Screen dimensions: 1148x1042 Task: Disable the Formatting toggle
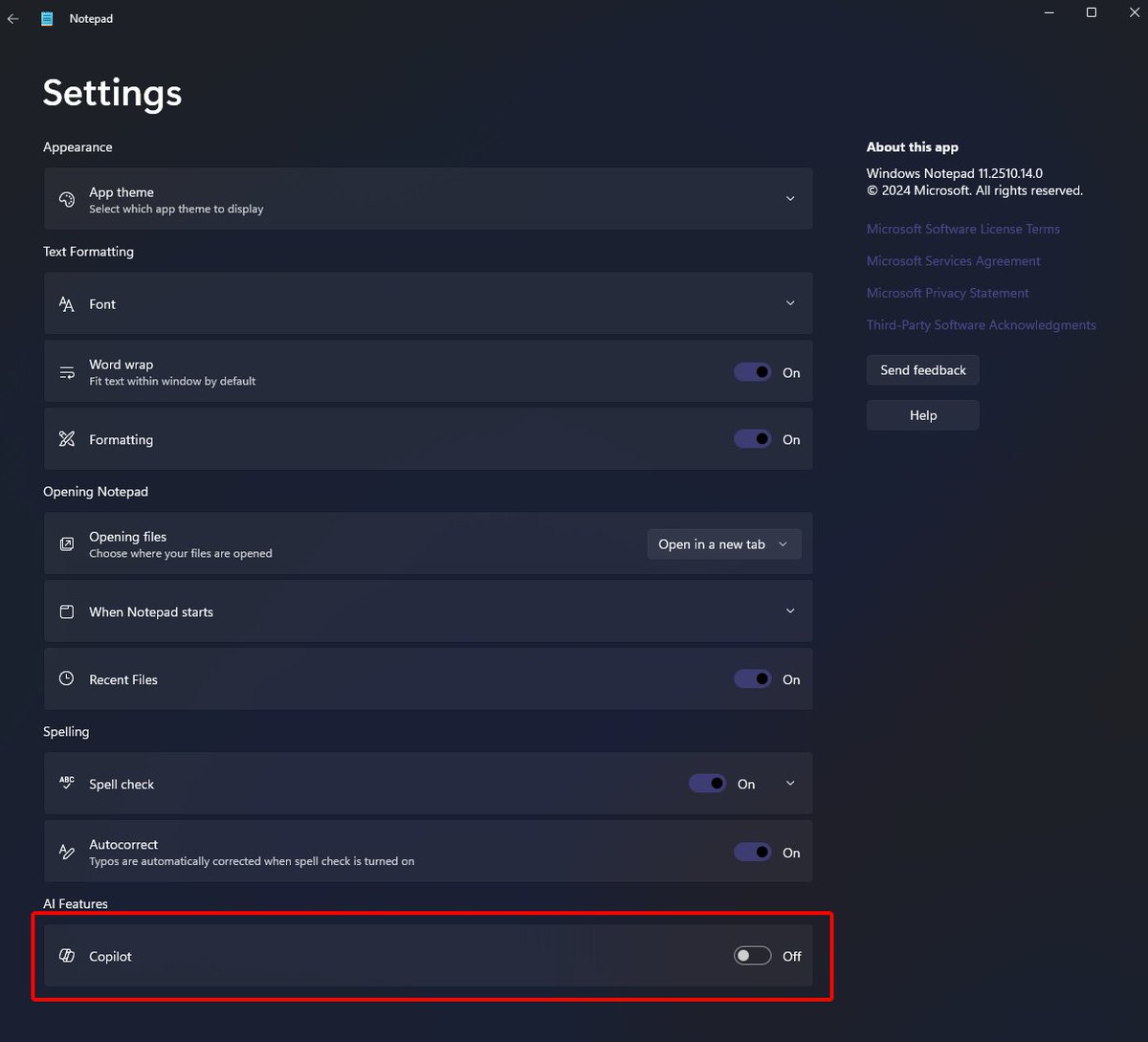tap(753, 439)
